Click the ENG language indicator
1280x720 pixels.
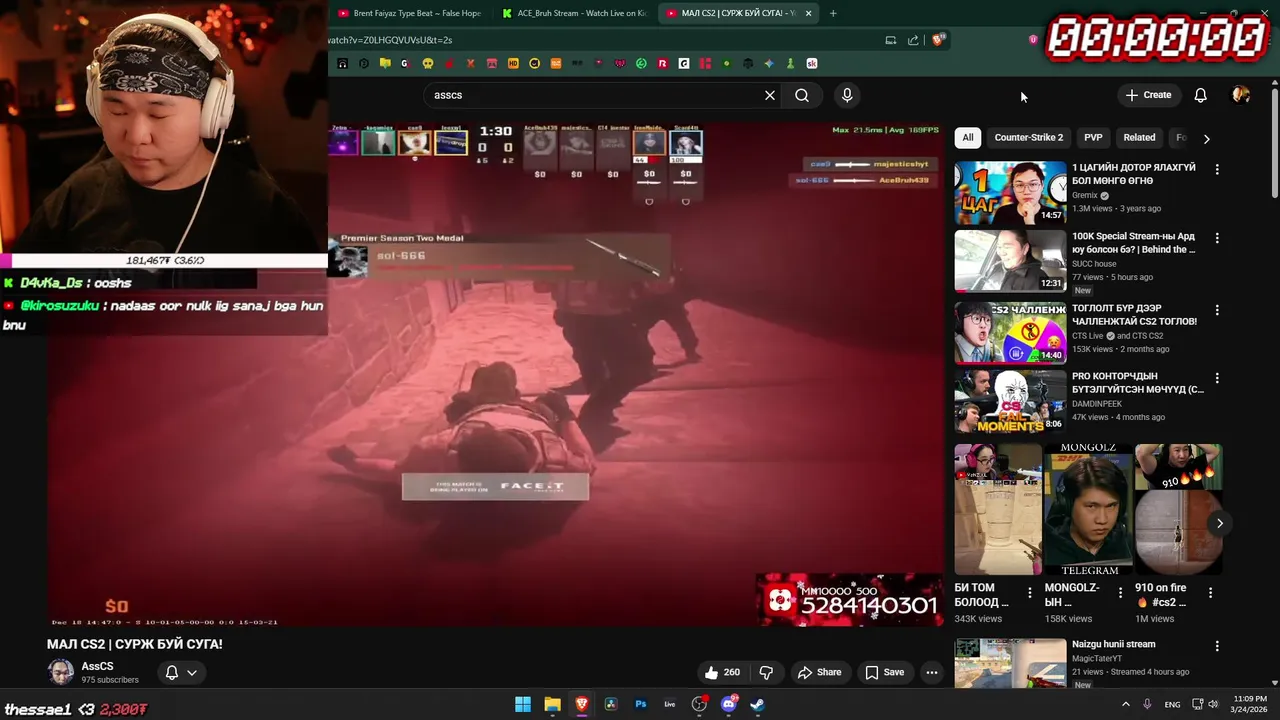1172,704
